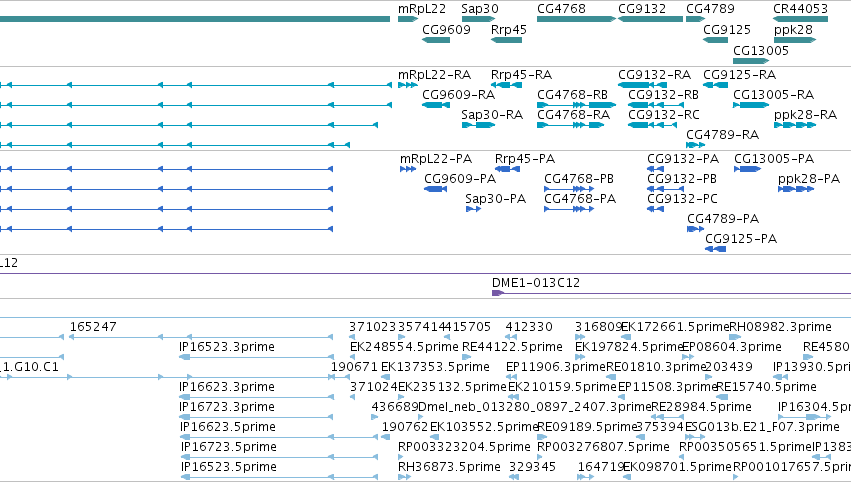Click the EK235132.5prime EST
This screenshot has height=482, width=851.
click(402, 397)
